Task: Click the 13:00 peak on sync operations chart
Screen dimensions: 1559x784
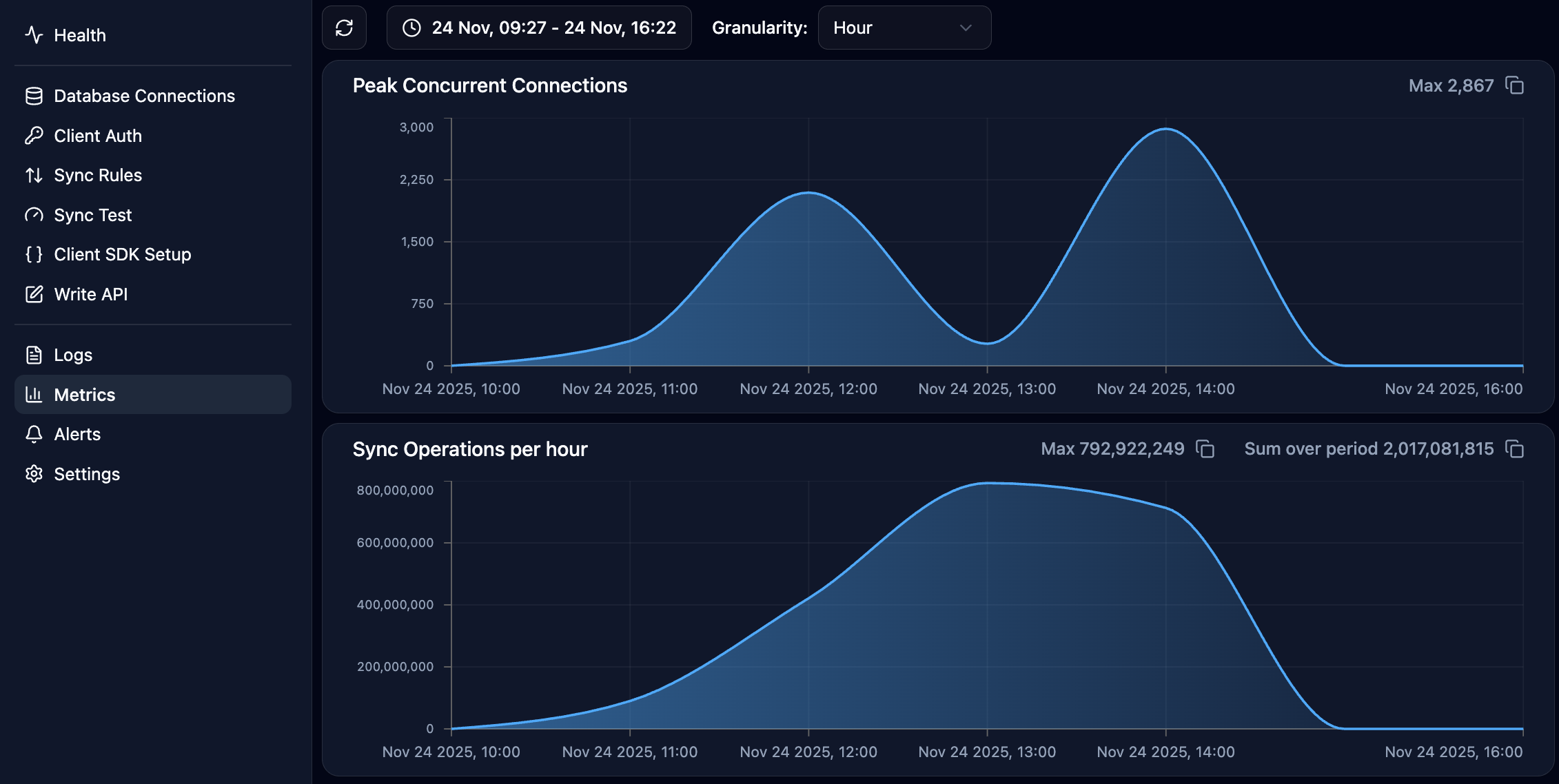Action: point(987,484)
